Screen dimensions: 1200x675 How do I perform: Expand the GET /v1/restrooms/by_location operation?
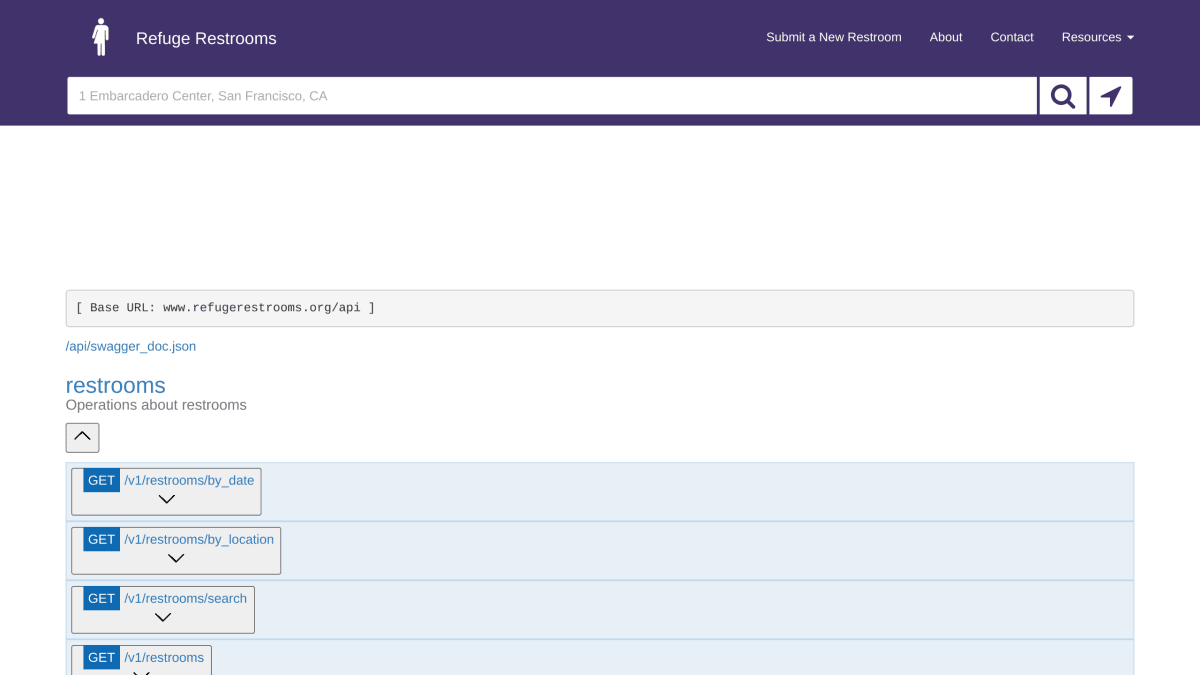[176, 550]
